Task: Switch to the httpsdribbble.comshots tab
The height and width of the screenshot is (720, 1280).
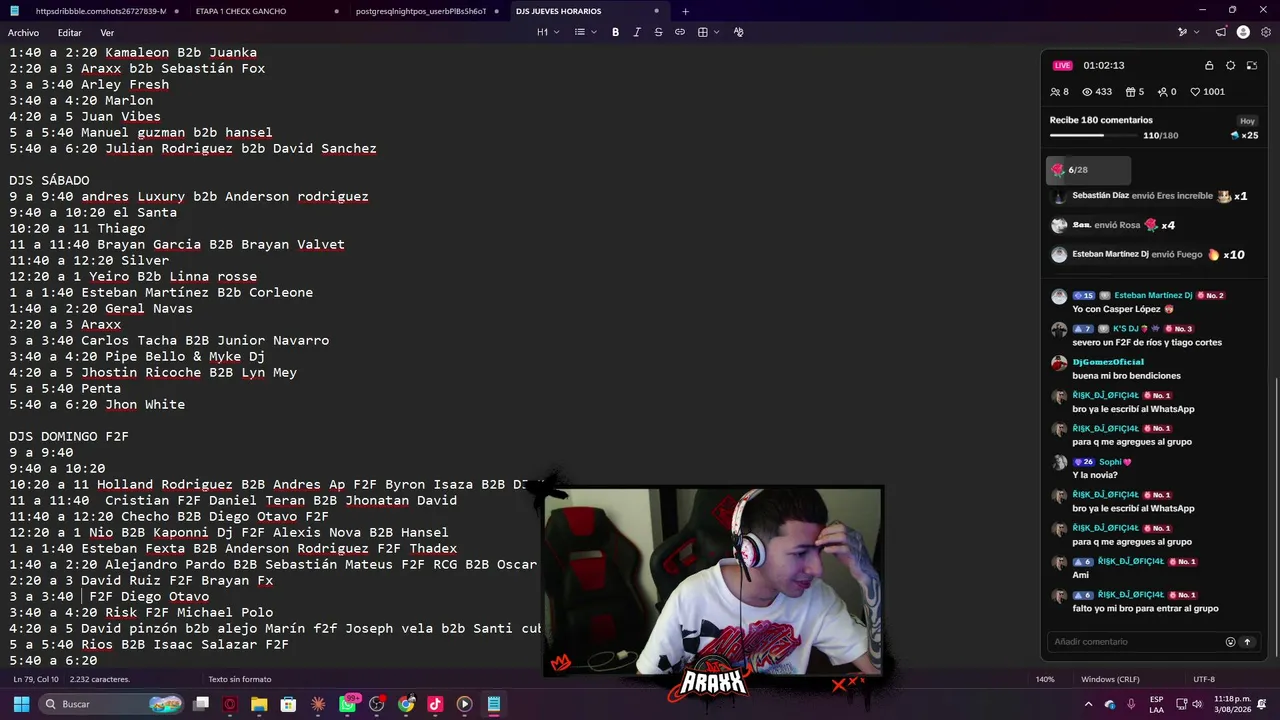Action: [101, 11]
